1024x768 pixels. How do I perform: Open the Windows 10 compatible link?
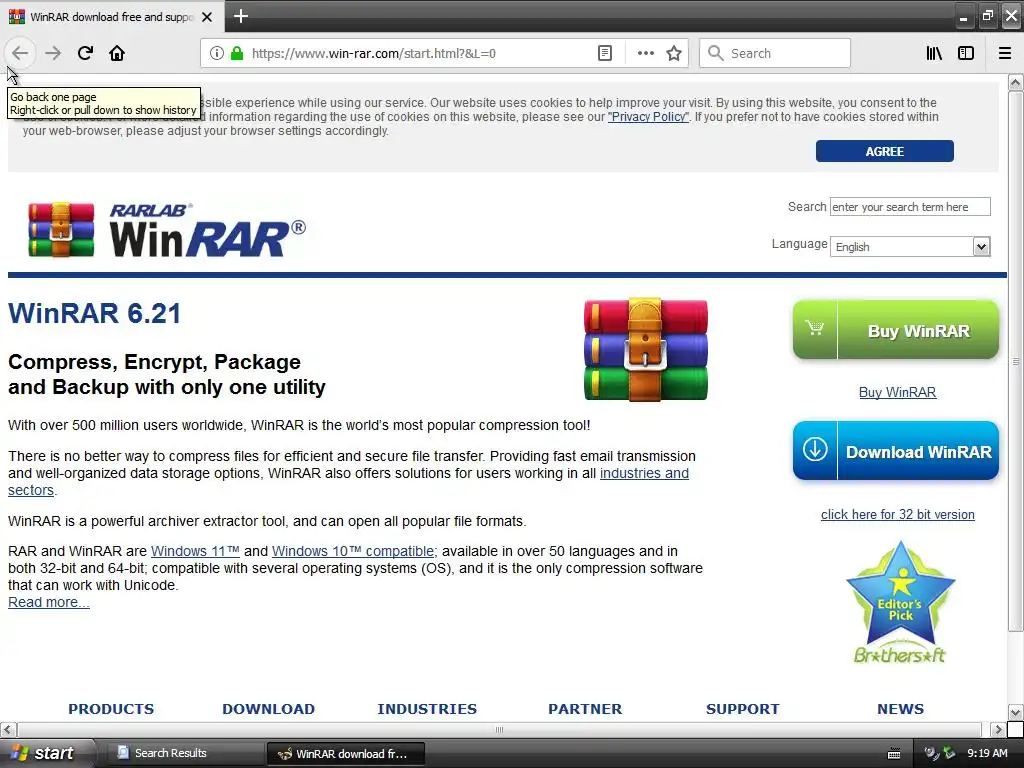354,551
